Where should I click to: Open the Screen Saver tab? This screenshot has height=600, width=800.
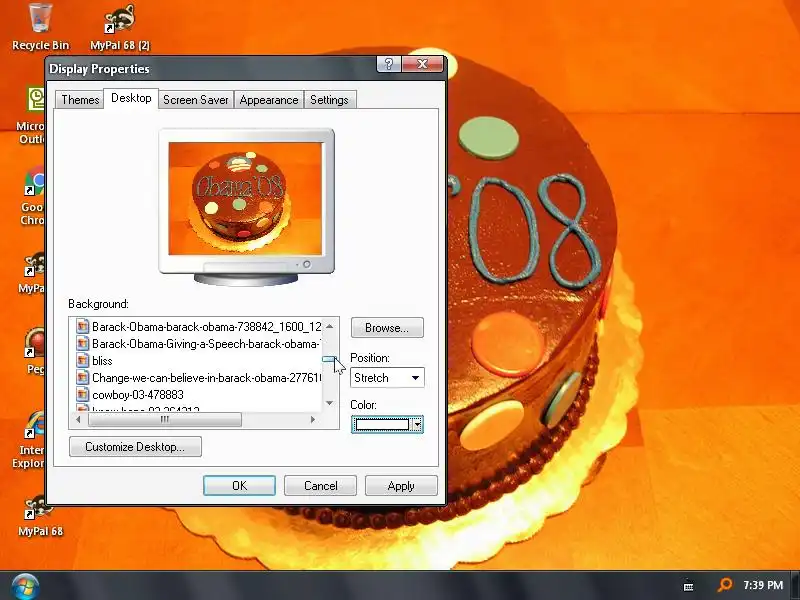[196, 99]
